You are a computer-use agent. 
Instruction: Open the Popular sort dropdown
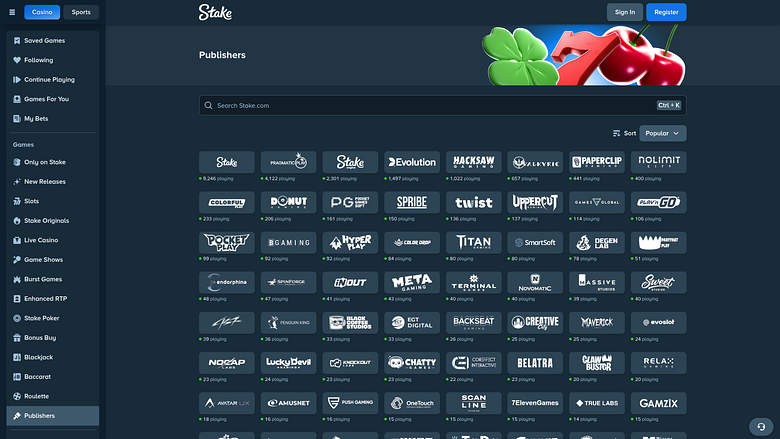click(663, 133)
